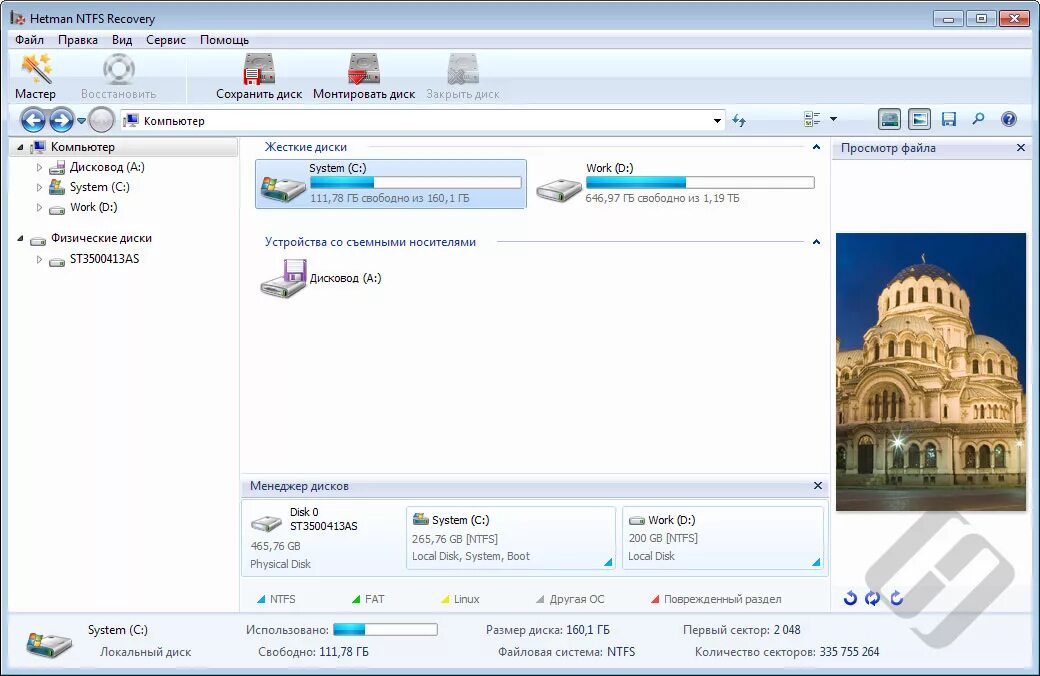Open the address bar dropdown arrow
This screenshot has height=676, width=1040.
(x=717, y=120)
